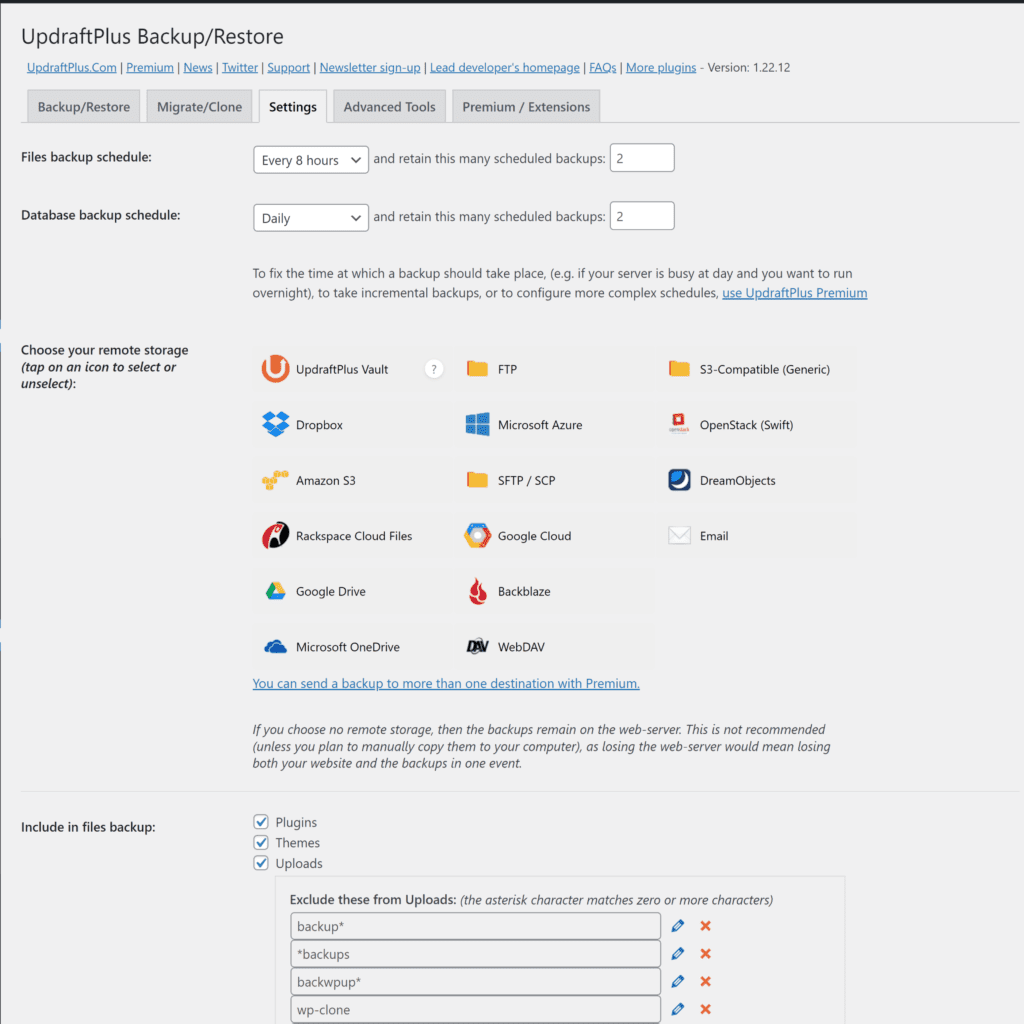This screenshot has height=1024, width=1024.
Task: Pick the Dropbox storage icon
Action: [275, 424]
